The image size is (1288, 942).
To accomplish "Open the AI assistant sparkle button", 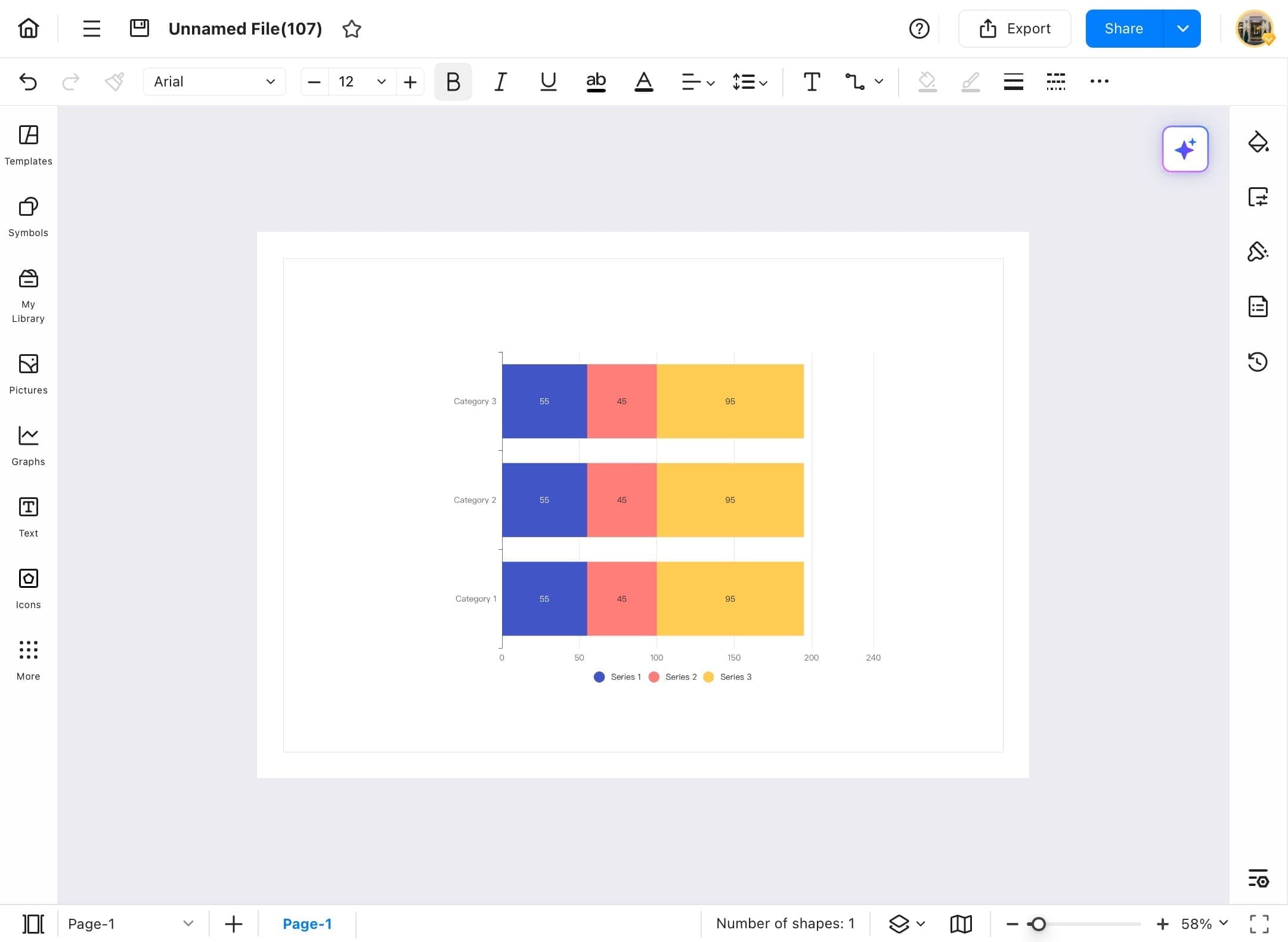I will (1185, 149).
